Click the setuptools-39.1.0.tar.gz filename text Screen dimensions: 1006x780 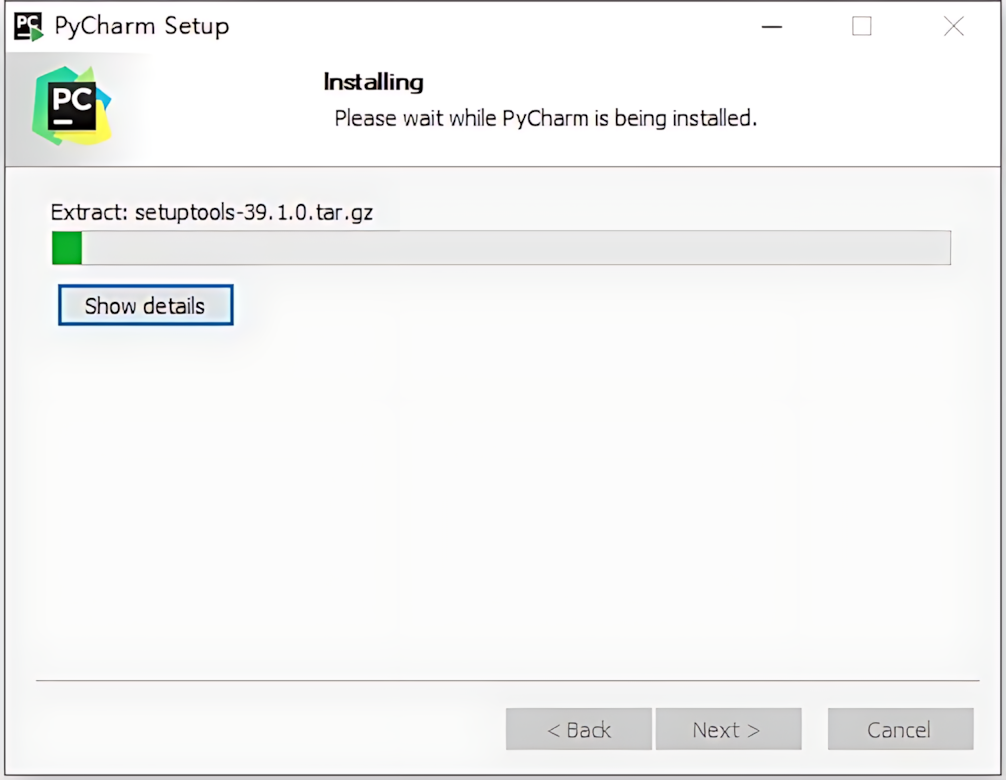253,212
